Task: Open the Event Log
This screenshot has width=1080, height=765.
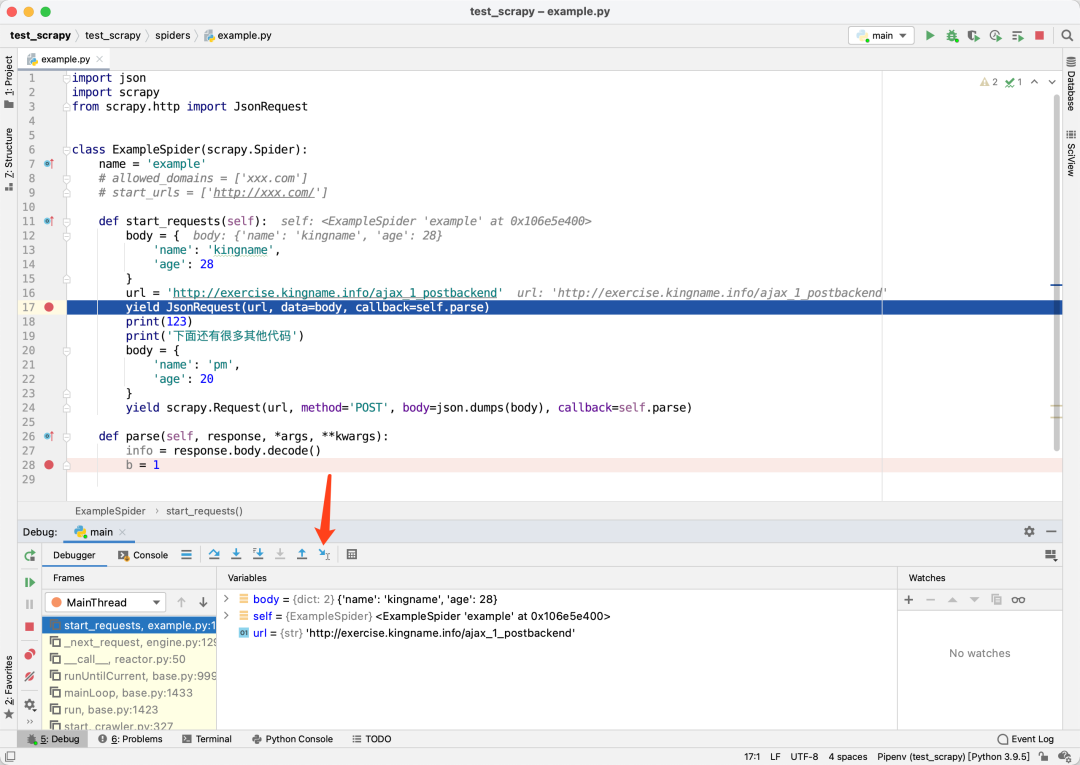Action: [1025, 739]
